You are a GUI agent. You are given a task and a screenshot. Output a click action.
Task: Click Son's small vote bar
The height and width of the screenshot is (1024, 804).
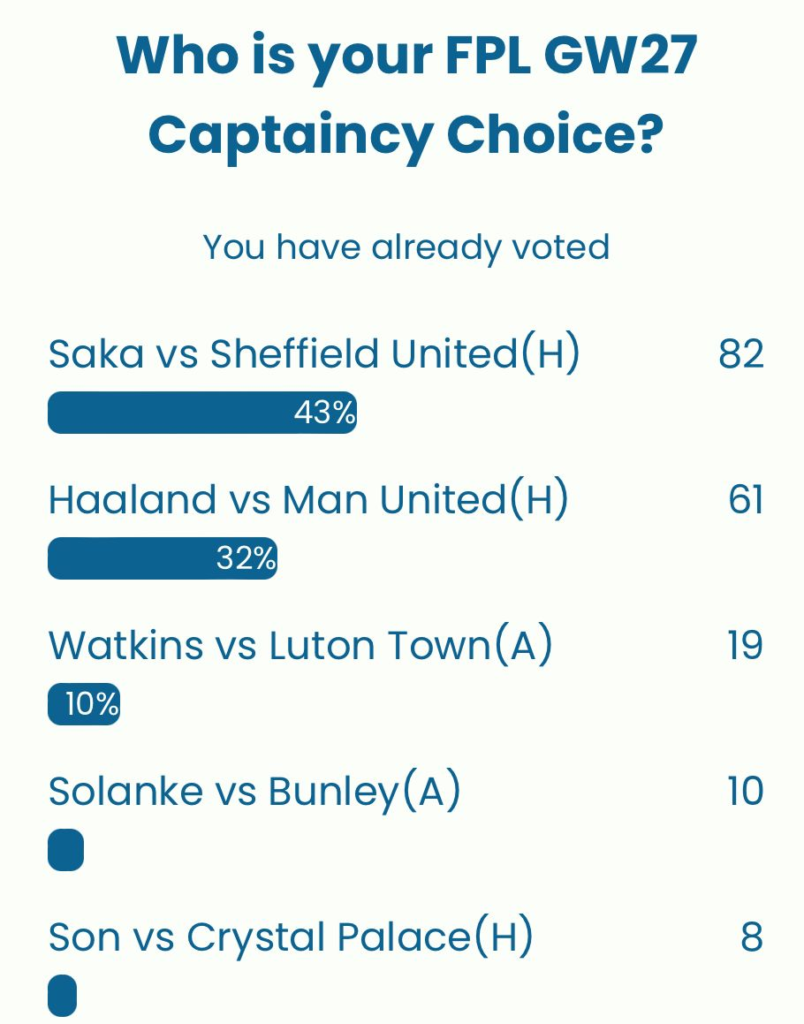63,995
